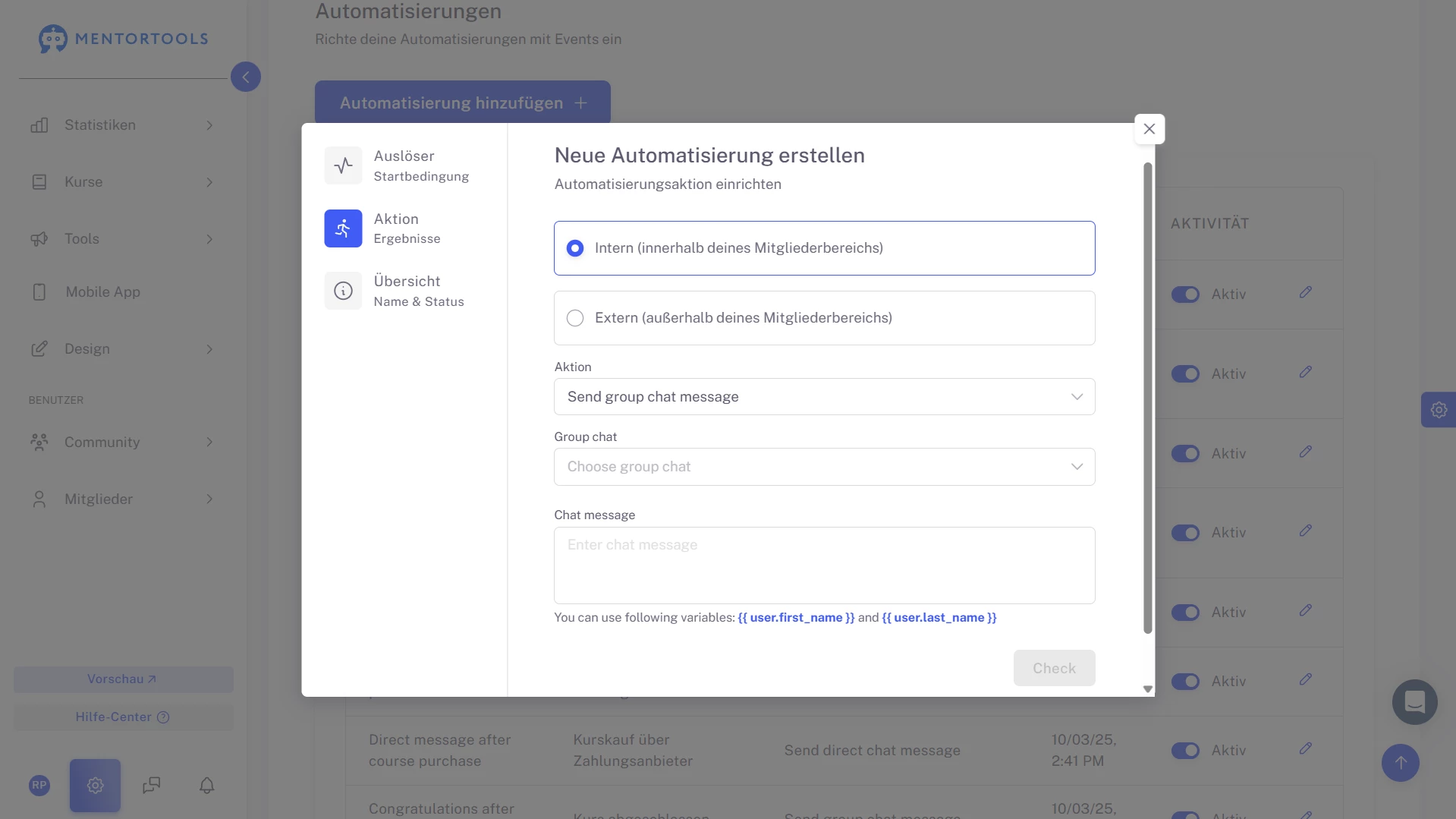
Task: Collapse the sidebar with arrow button
Action: pos(245,77)
